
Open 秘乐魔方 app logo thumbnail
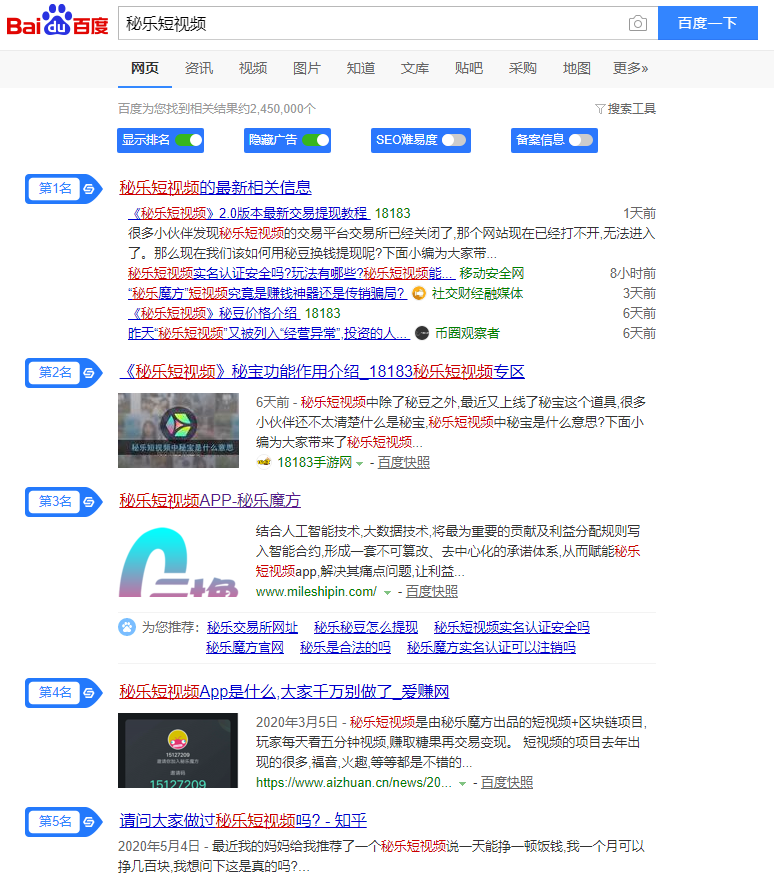[178, 561]
